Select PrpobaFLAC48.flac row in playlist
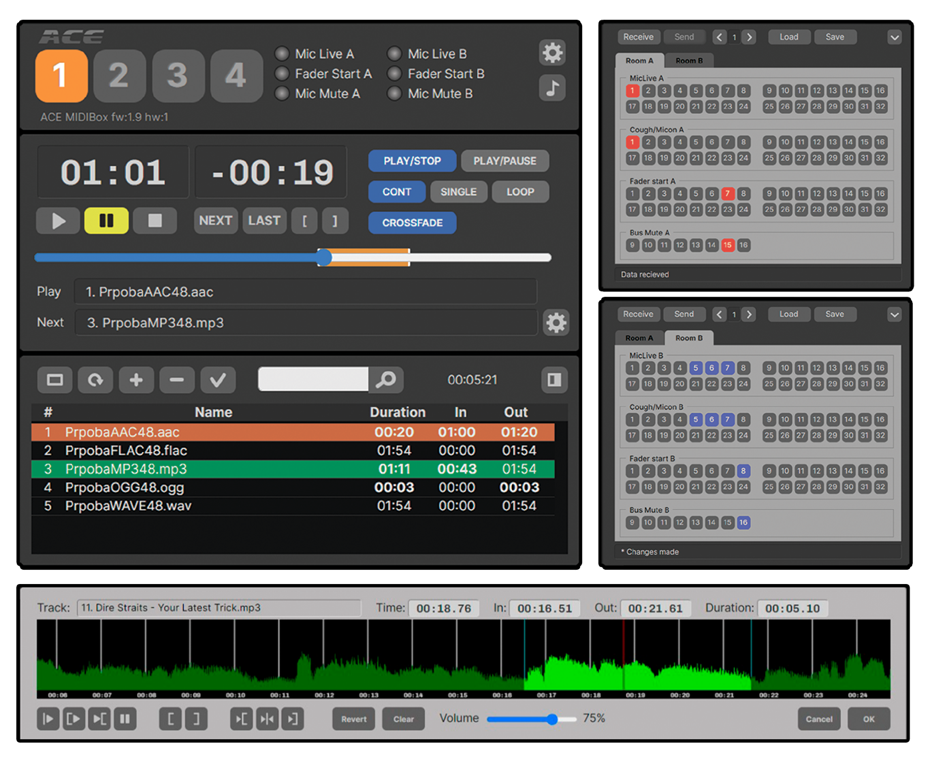 point(293,451)
